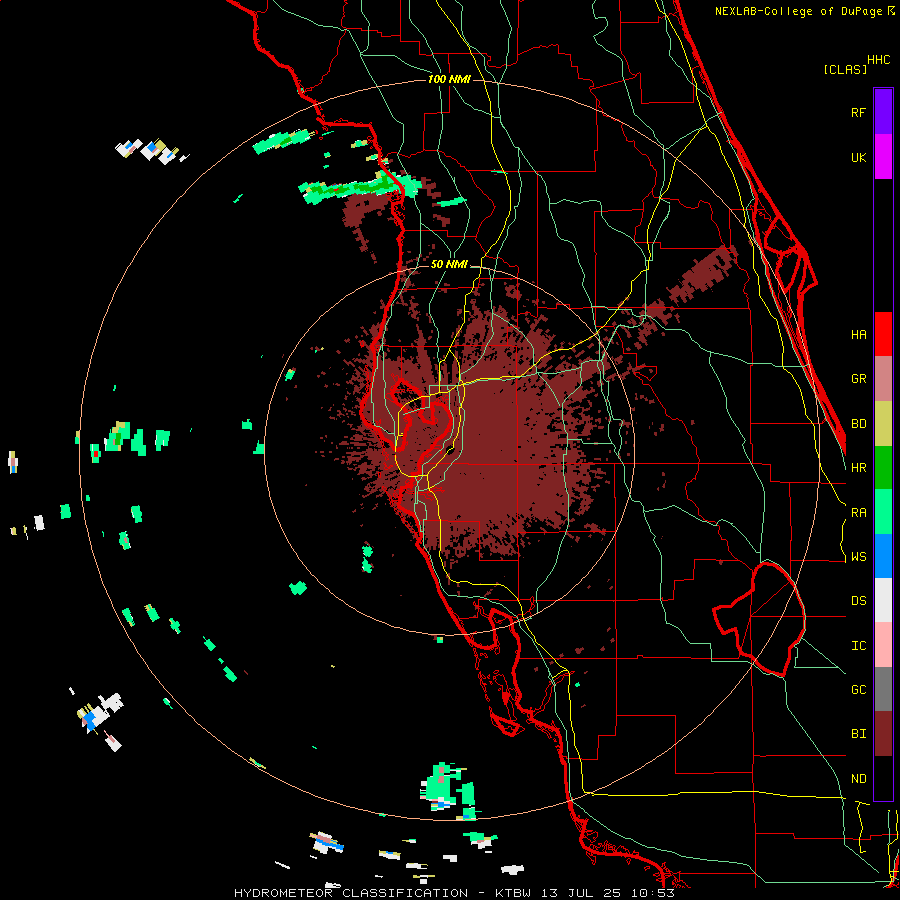Select the white DS legend swatch
Image resolution: width=900 pixels, height=900 pixels.
click(883, 600)
